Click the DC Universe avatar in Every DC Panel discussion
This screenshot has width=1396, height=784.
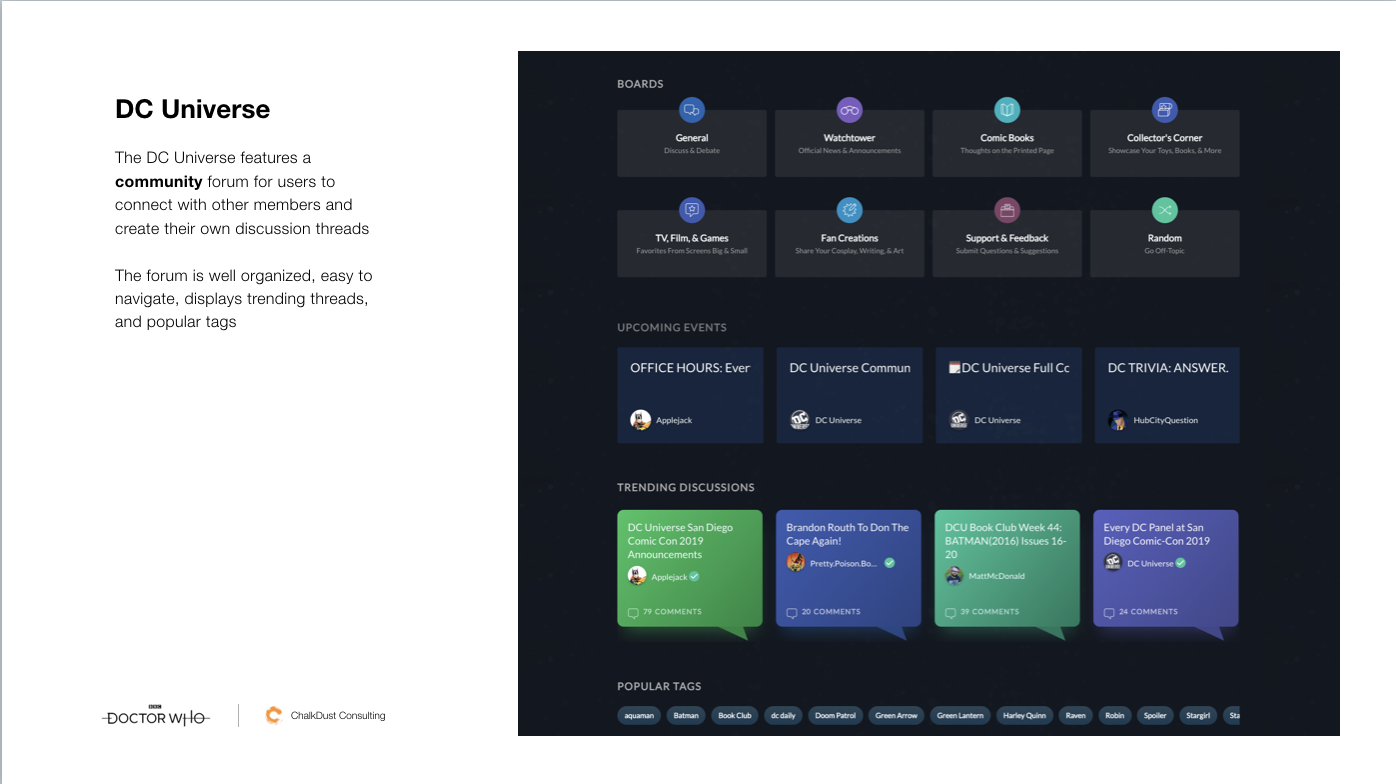pos(1113,563)
